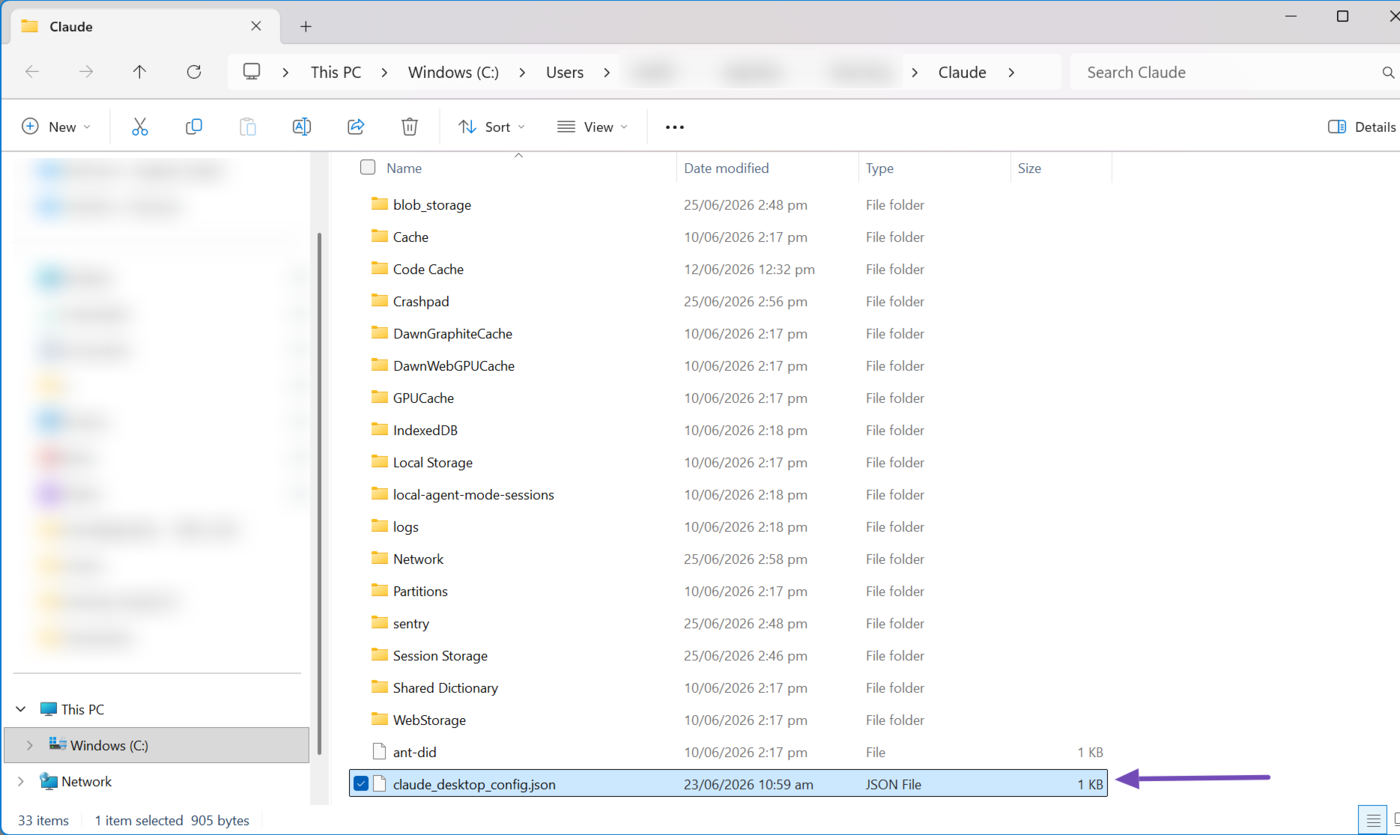This screenshot has height=835, width=1400.
Task: Select the Shared Dictionary folder name
Action: (445, 688)
